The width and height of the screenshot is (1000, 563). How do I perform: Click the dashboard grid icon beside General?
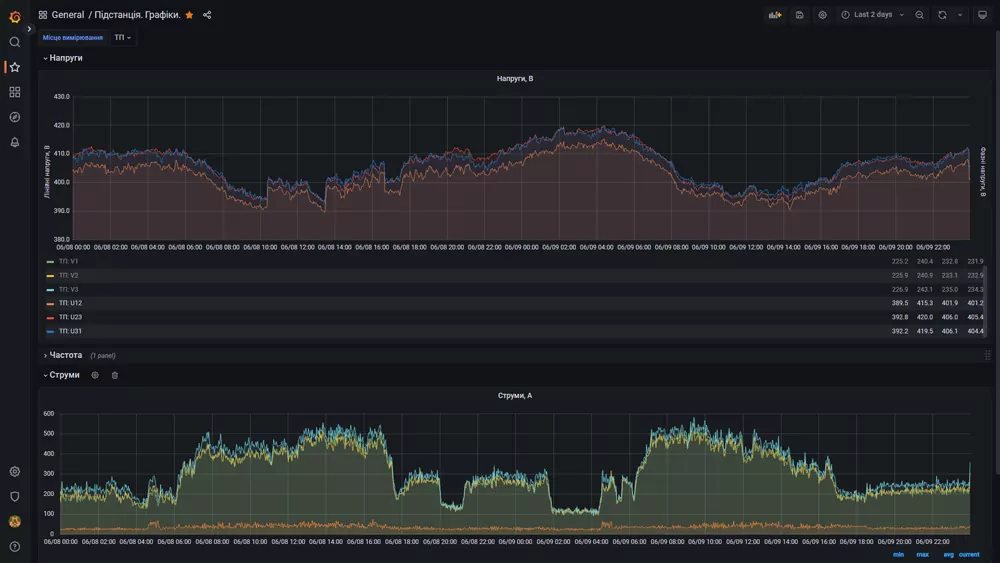click(x=43, y=15)
